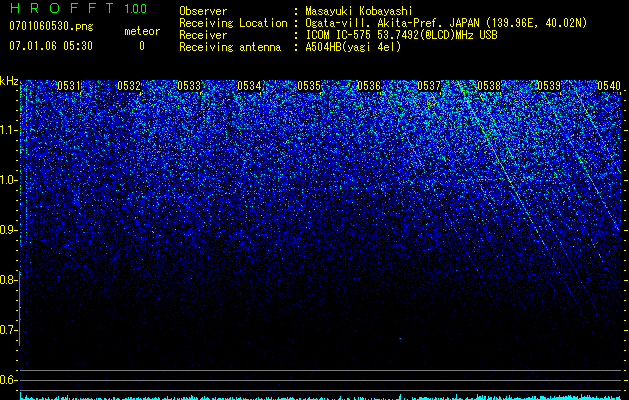Click the 0536 time marker
This screenshot has width=629, height=400.
tap(369, 86)
